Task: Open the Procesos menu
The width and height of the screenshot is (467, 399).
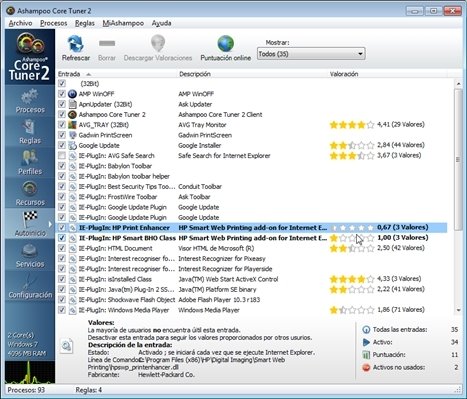Action: (54, 23)
